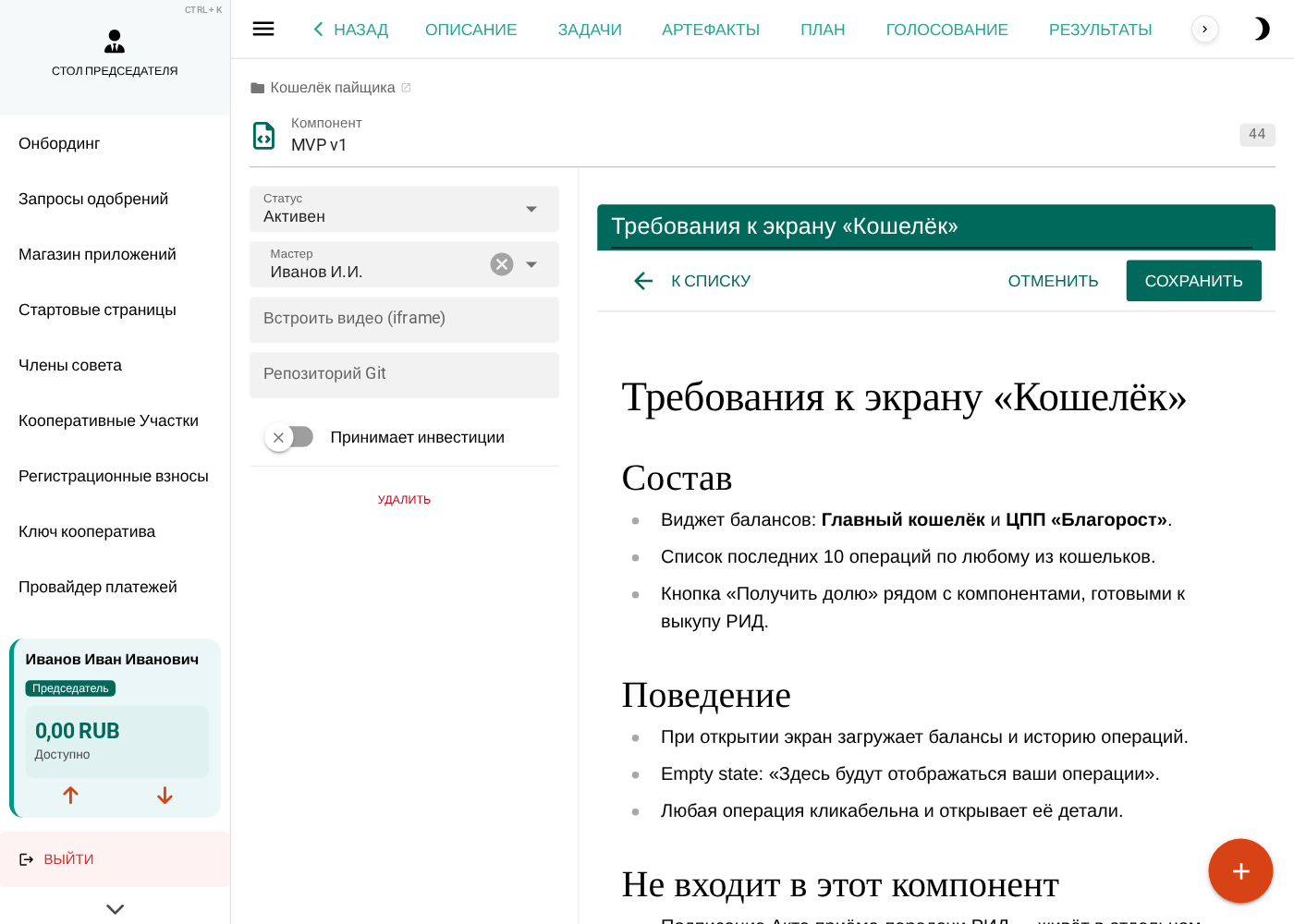Image resolution: width=1294 pixels, height=924 pixels.
Task: Click the red УДАЛИТЬ button
Action: (x=404, y=500)
